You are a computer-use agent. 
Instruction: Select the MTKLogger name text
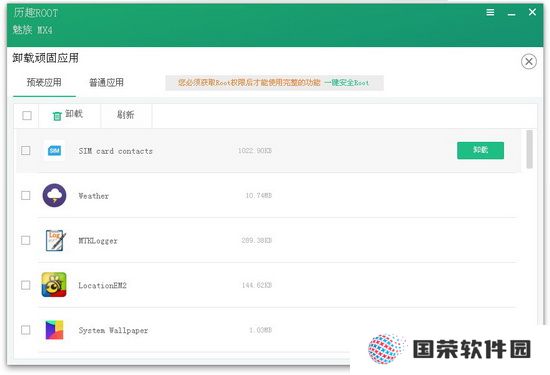pyautogui.click(x=98, y=241)
